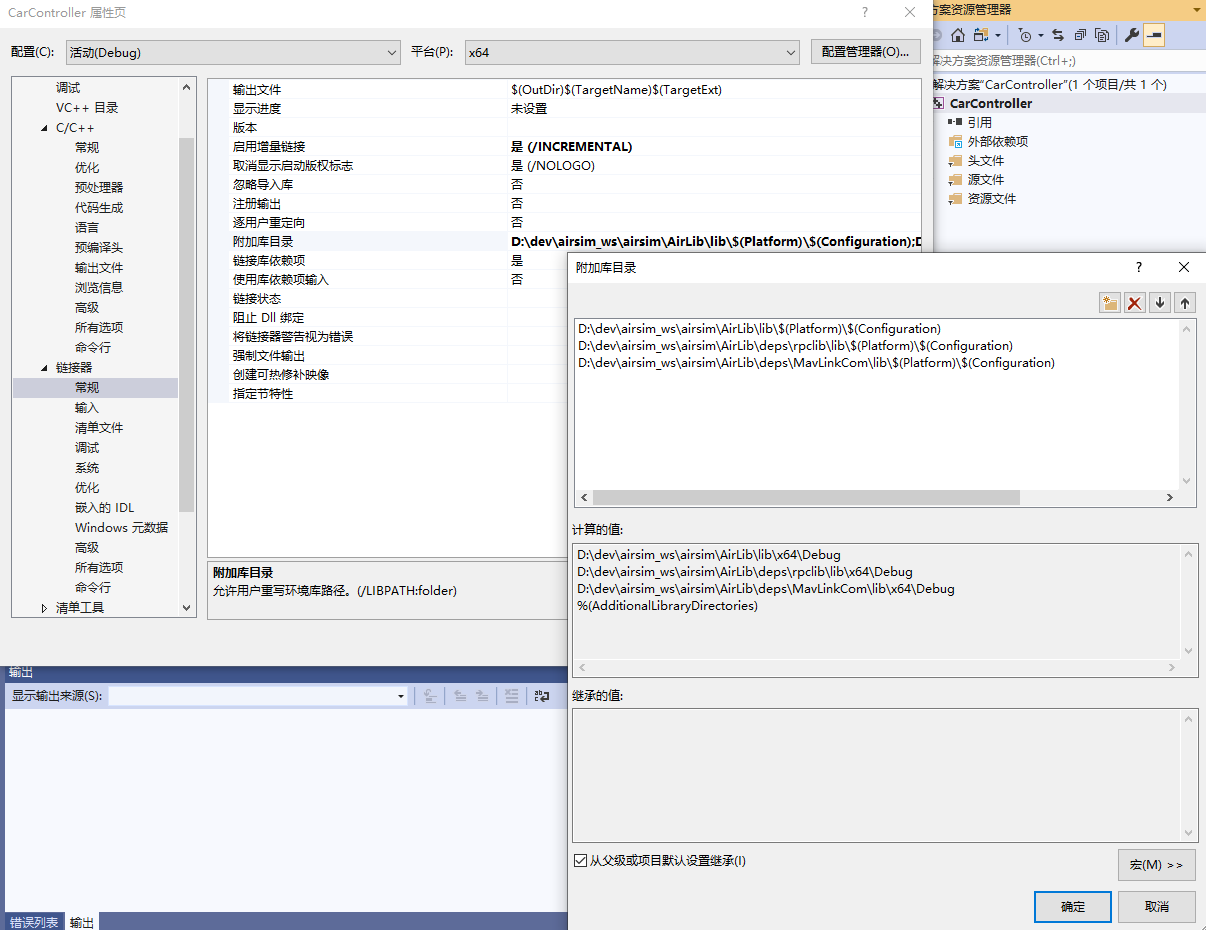Image resolution: width=1206 pixels, height=930 pixels.
Task: Switch to the 输出 tab
Action: (x=81, y=922)
